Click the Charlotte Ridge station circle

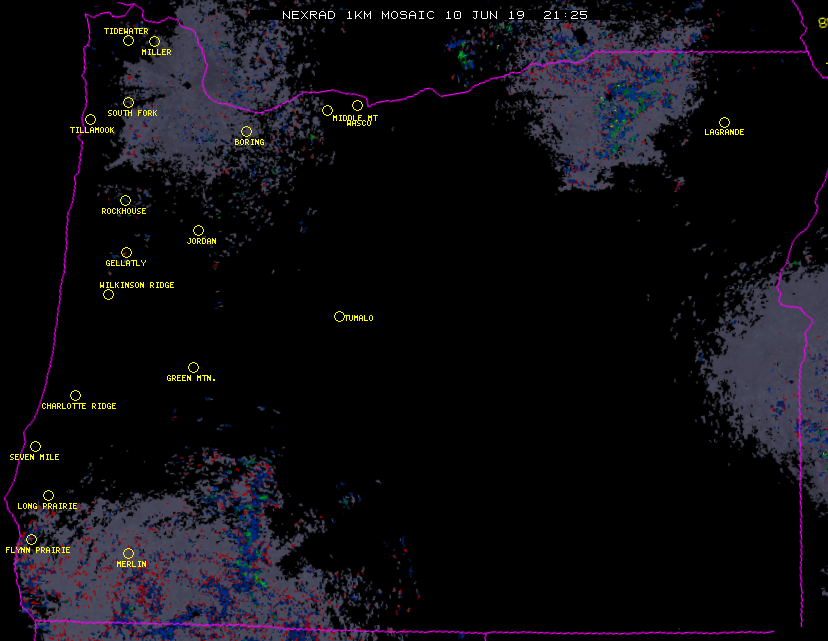75,395
